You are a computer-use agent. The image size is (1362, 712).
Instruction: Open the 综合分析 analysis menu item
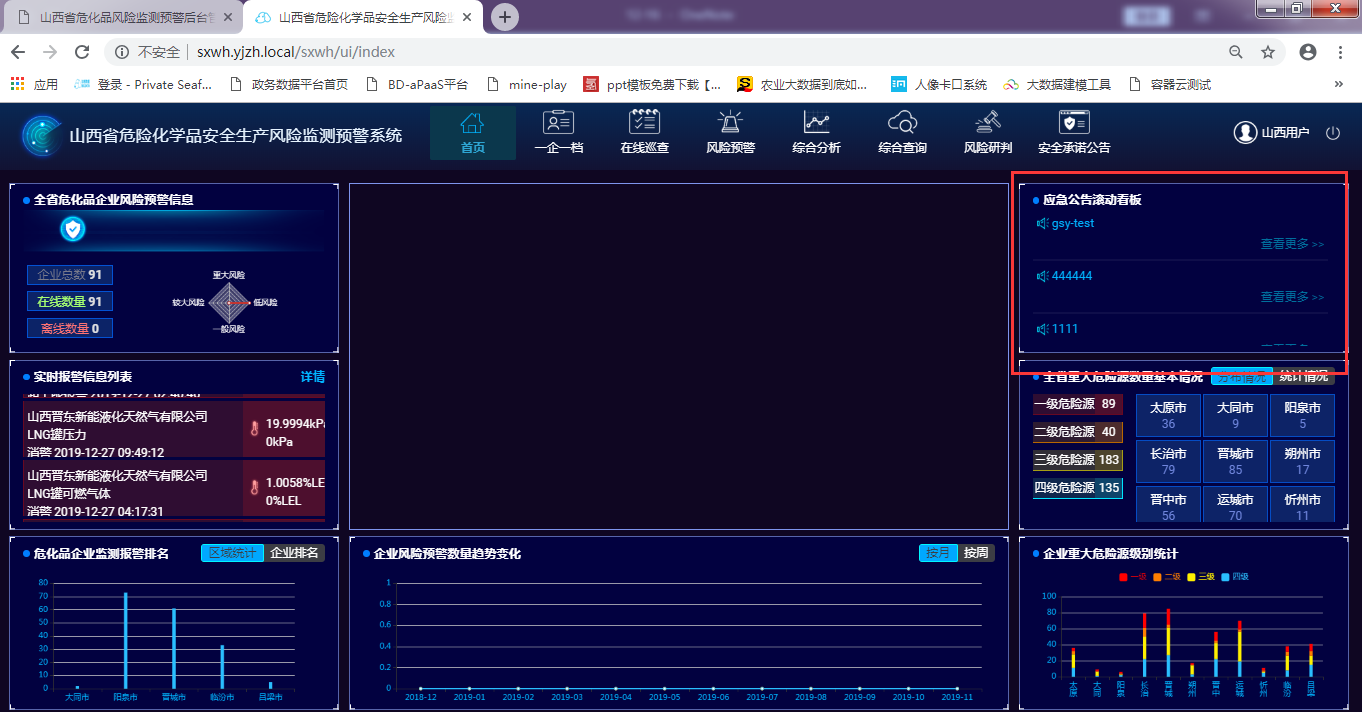tap(817, 134)
